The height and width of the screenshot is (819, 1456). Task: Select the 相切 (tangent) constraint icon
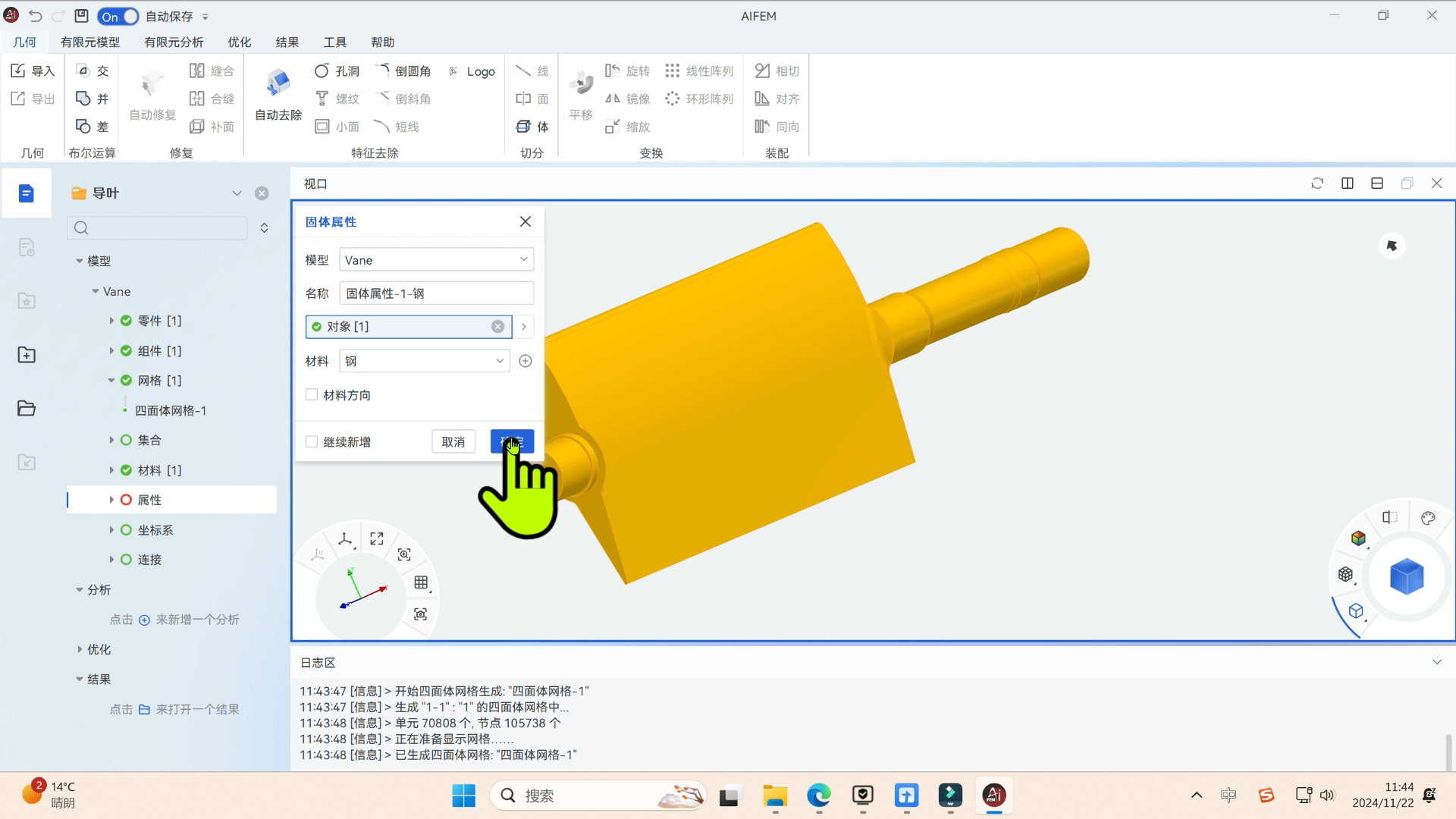click(x=762, y=70)
